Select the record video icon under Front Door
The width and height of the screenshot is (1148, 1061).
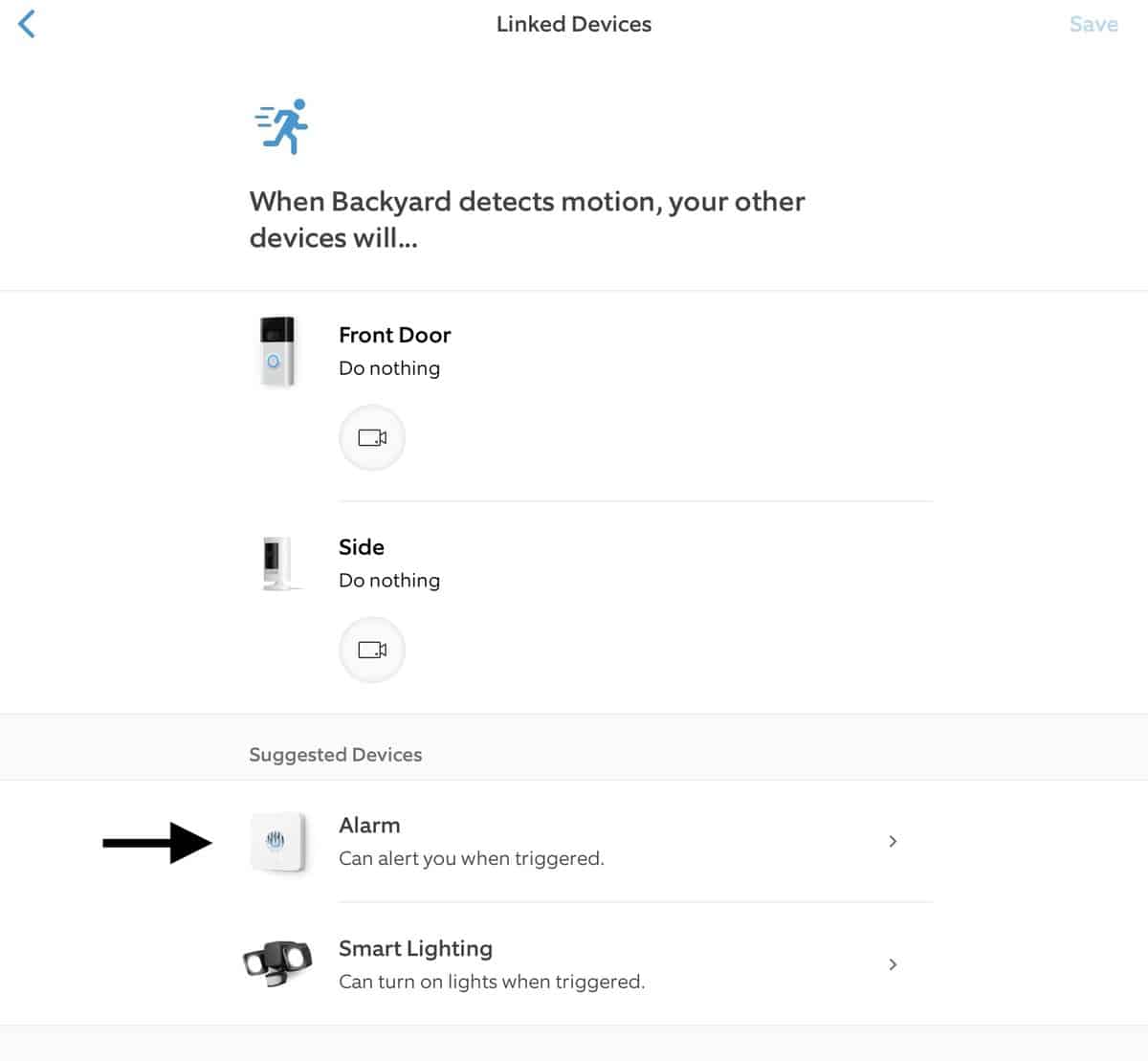(x=372, y=437)
